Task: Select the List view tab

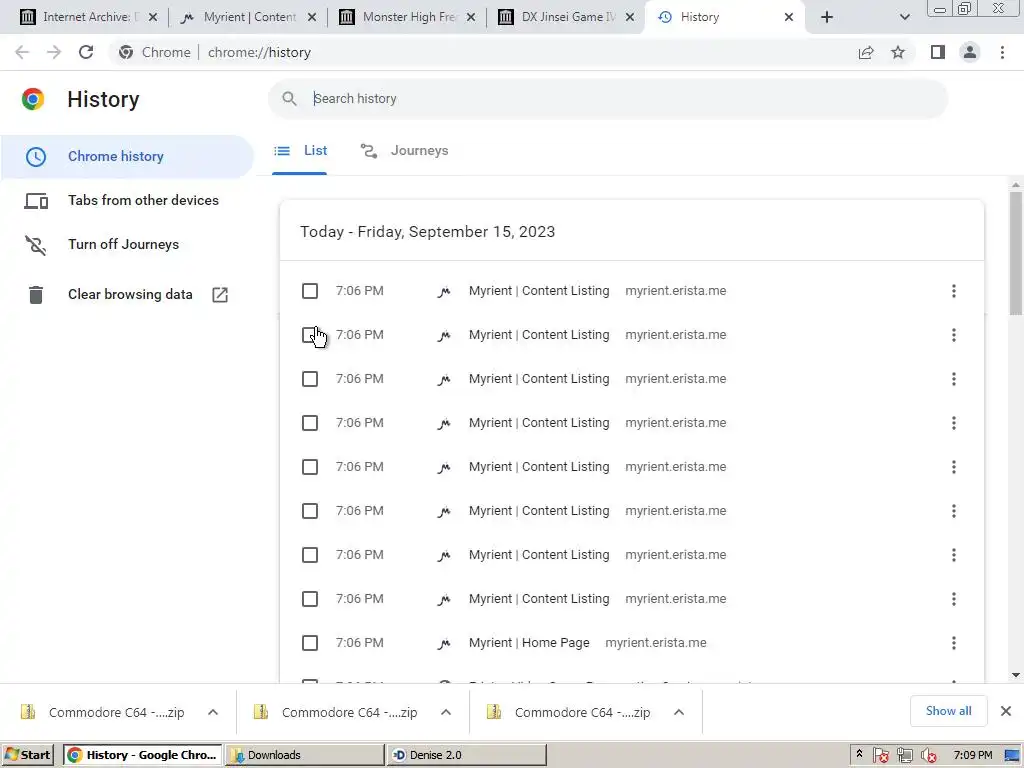Action: [300, 151]
